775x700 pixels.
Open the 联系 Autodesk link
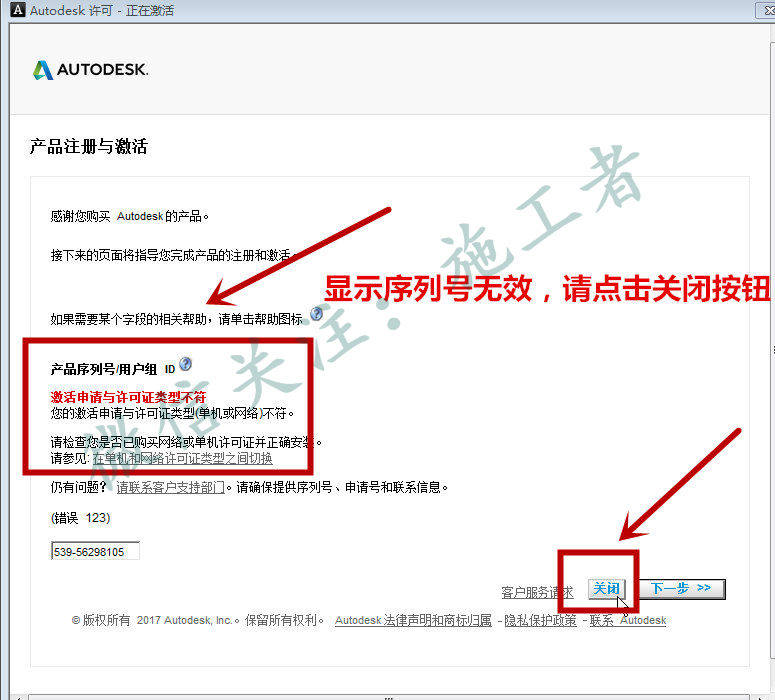pyautogui.click(x=628, y=620)
